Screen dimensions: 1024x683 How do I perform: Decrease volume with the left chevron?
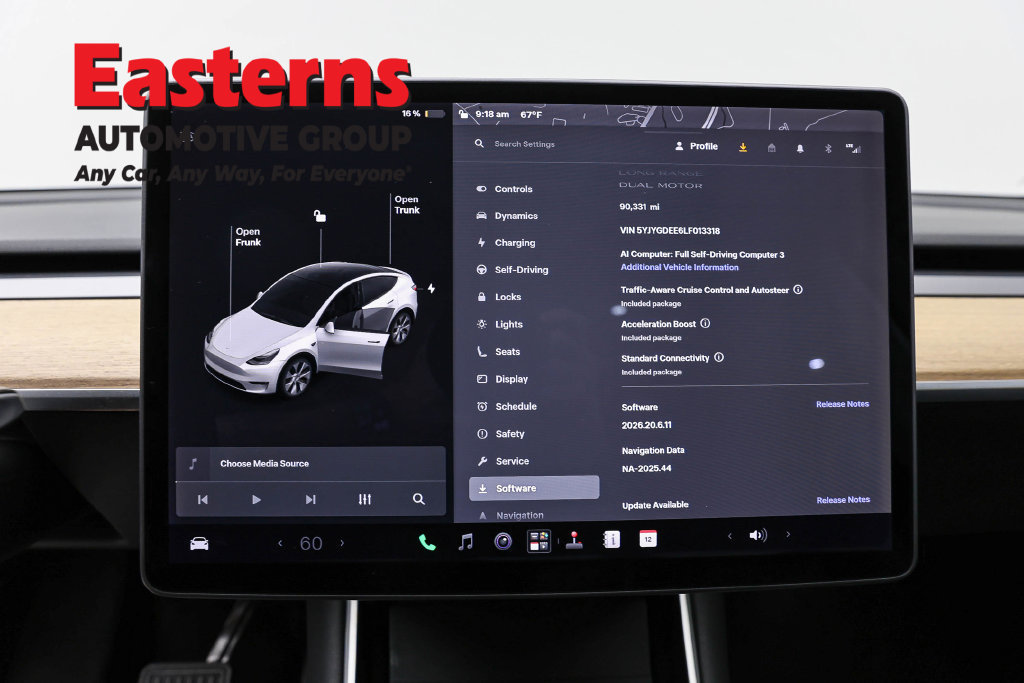click(x=729, y=536)
